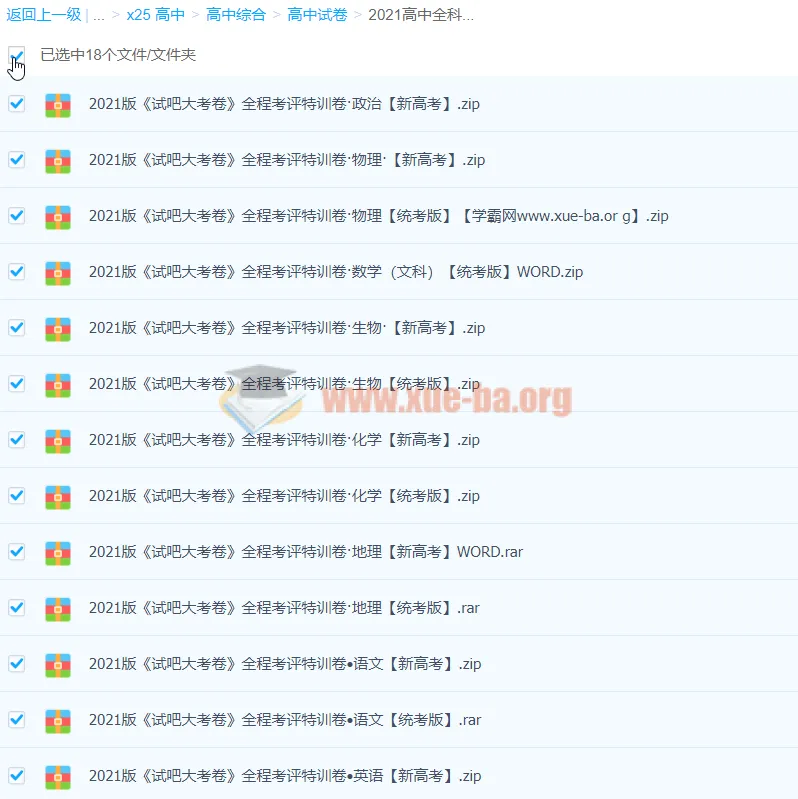
Task: Uncheck the 英语【新高考】.zip checkbox
Action: click(16, 776)
